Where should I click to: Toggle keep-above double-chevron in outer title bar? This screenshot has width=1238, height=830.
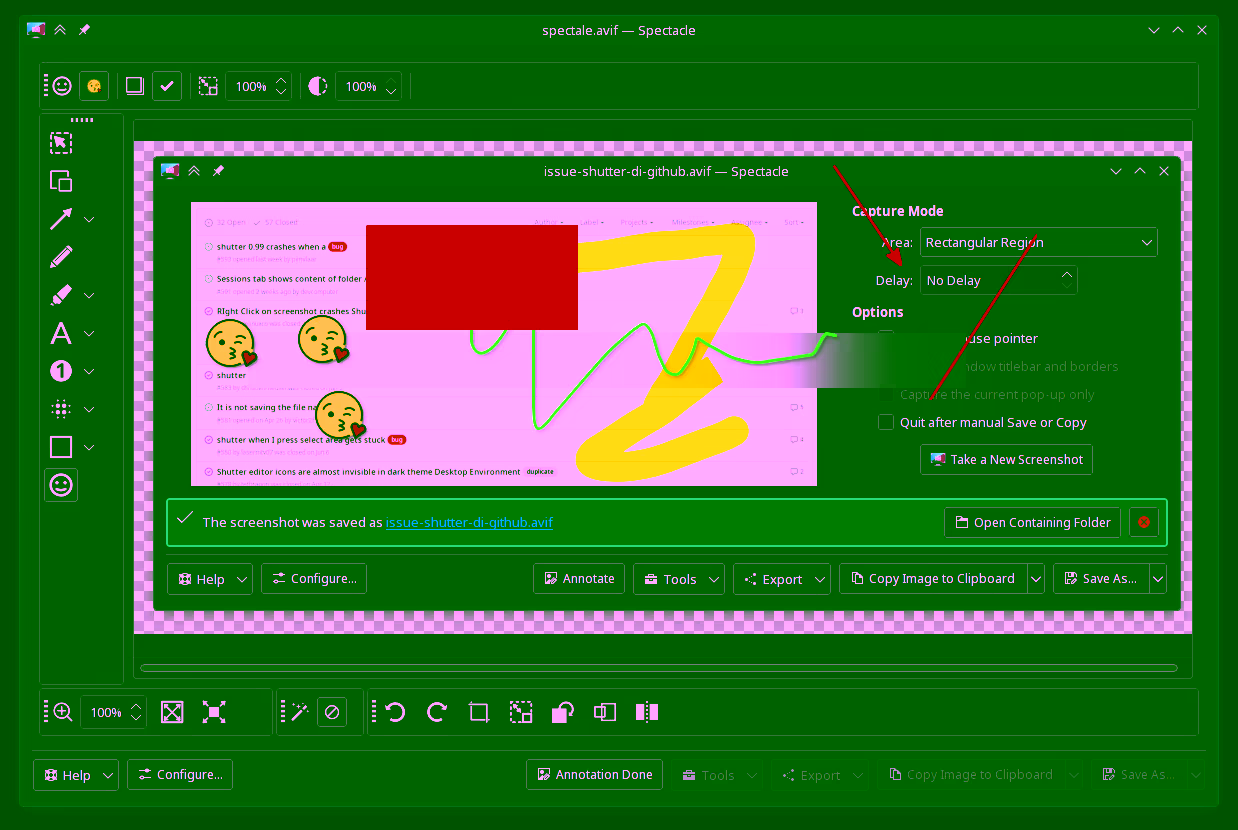coord(60,30)
